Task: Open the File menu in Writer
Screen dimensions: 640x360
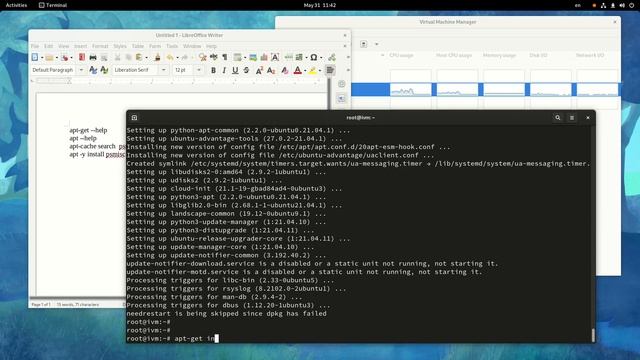Action: (x=35, y=46)
